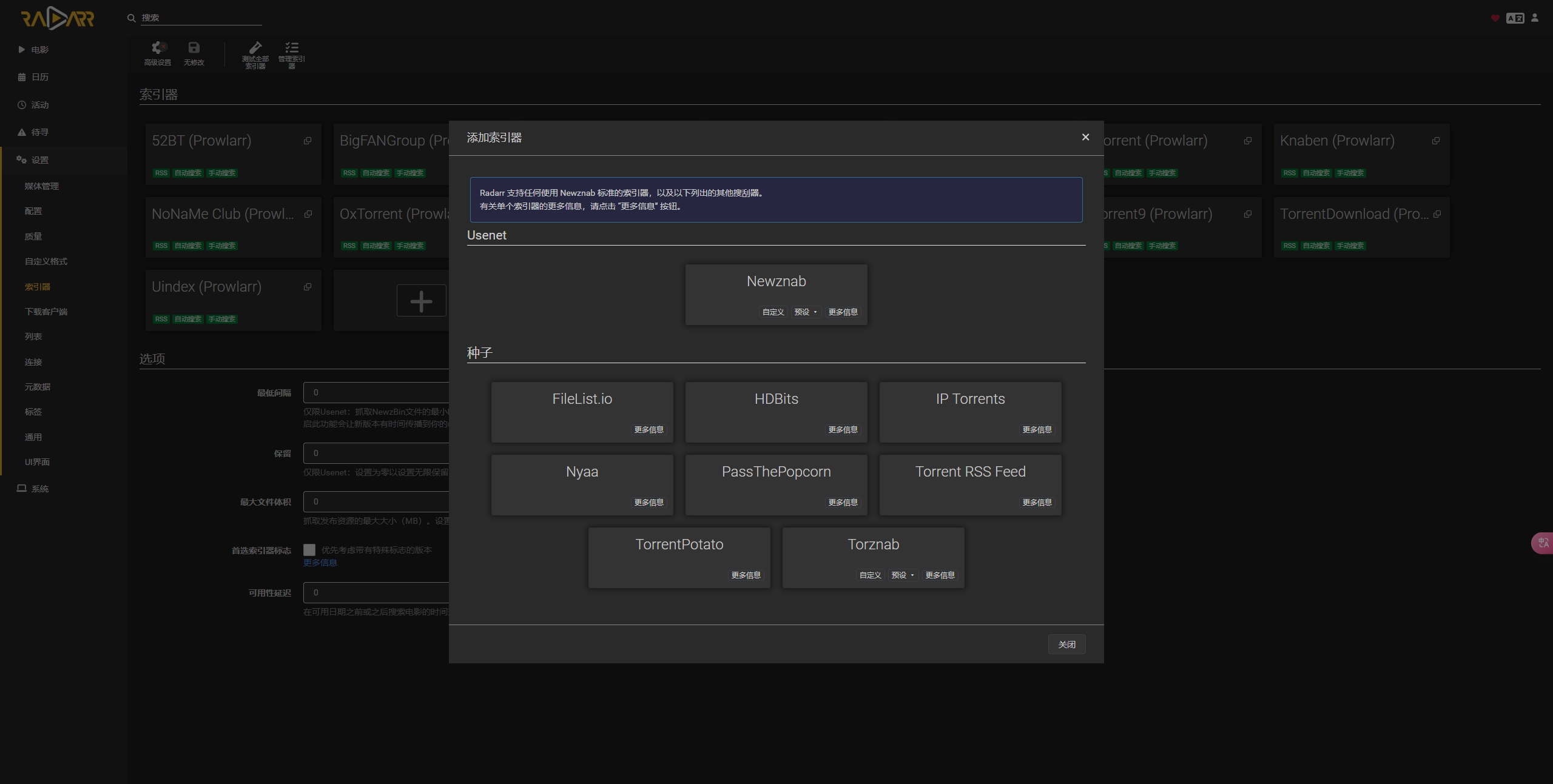Open manage indexers list icon

click(x=292, y=47)
